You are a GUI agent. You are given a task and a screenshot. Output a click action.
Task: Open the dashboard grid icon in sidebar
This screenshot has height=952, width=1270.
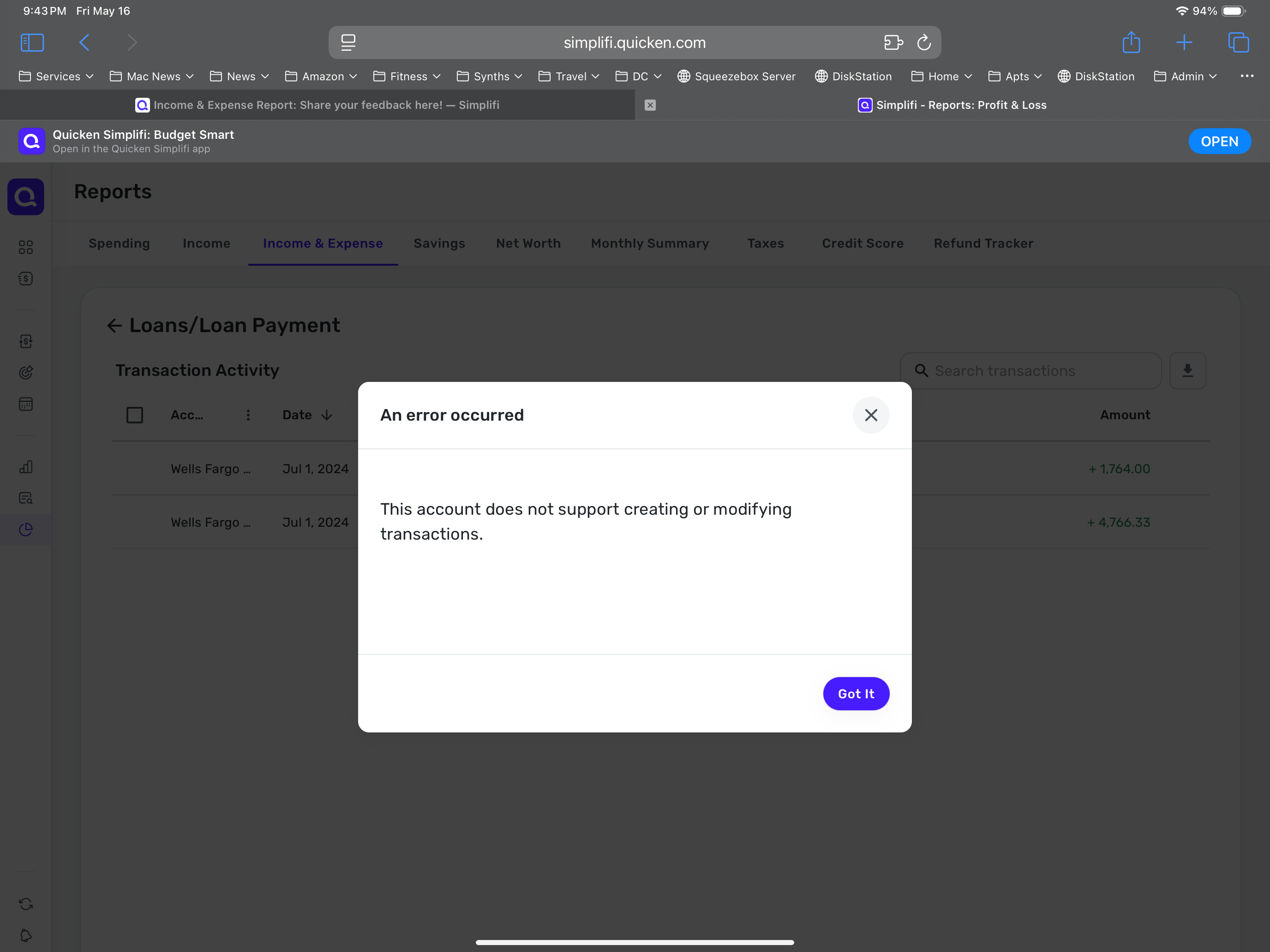point(26,247)
